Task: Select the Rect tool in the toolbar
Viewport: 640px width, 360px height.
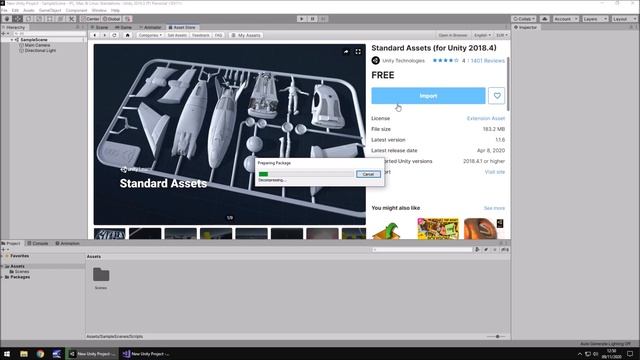Action: click(x=50, y=19)
